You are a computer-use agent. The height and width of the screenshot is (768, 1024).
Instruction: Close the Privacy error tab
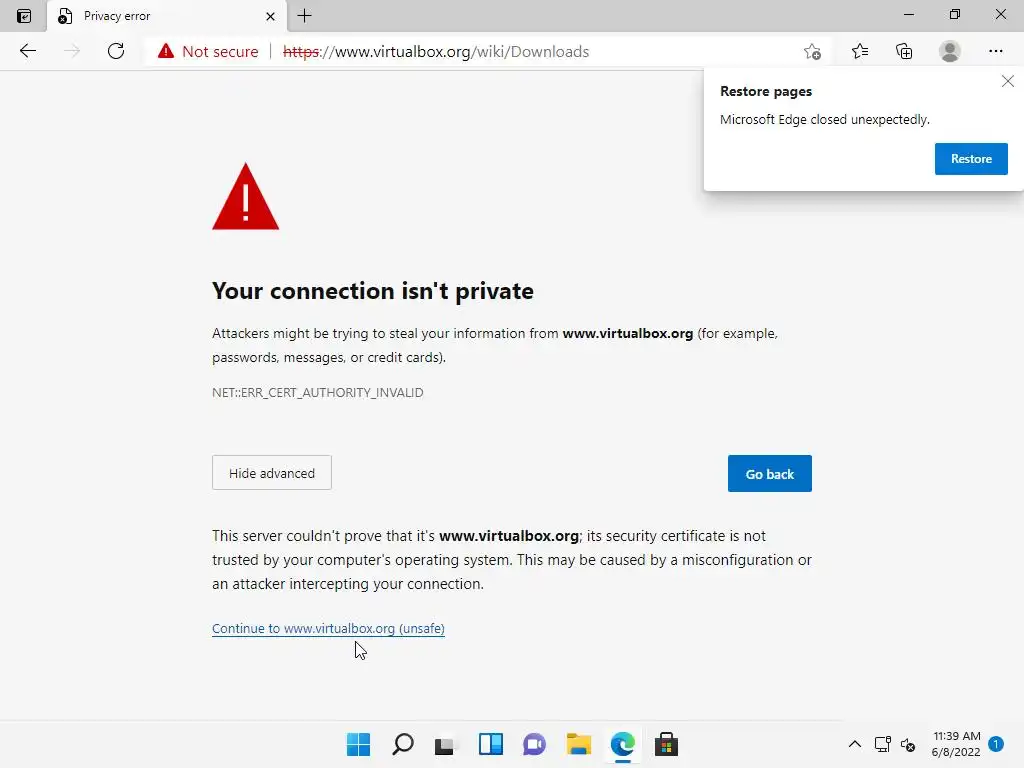point(270,16)
